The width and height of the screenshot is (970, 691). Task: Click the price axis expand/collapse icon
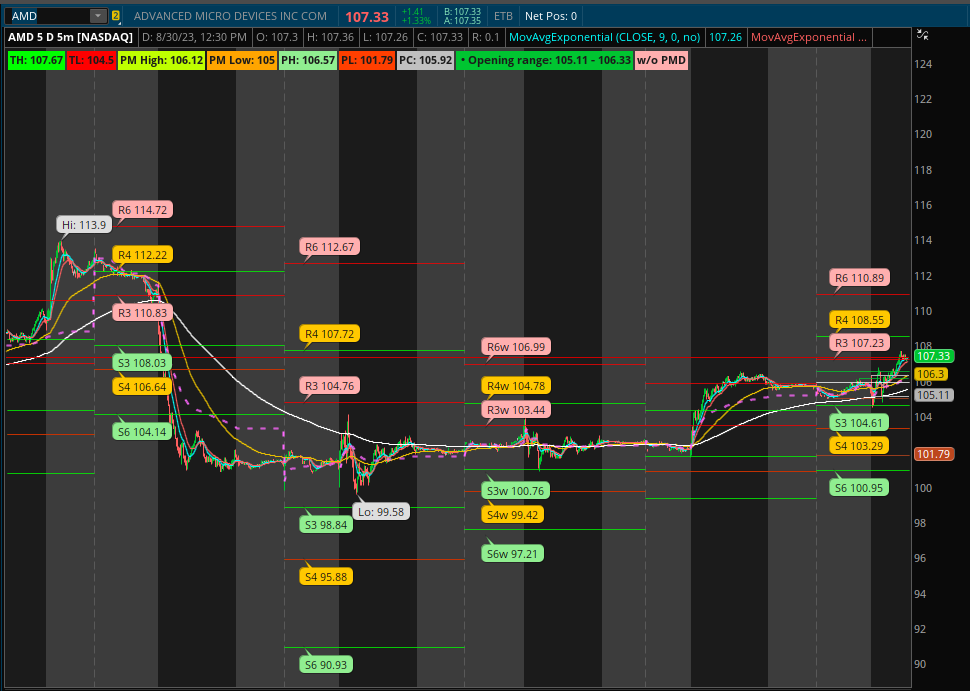click(923, 35)
